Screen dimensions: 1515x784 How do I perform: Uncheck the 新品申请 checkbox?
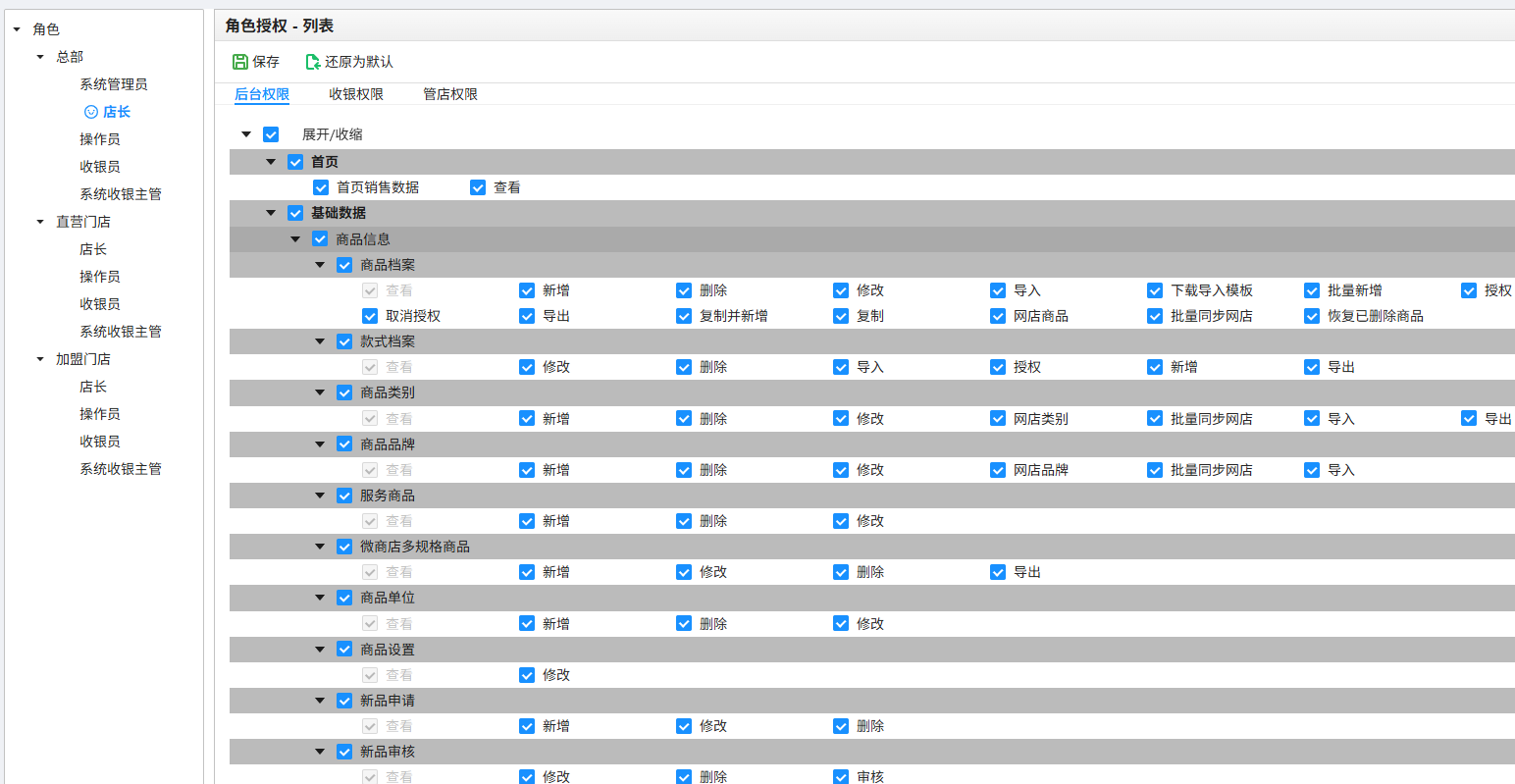pos(344,701)
